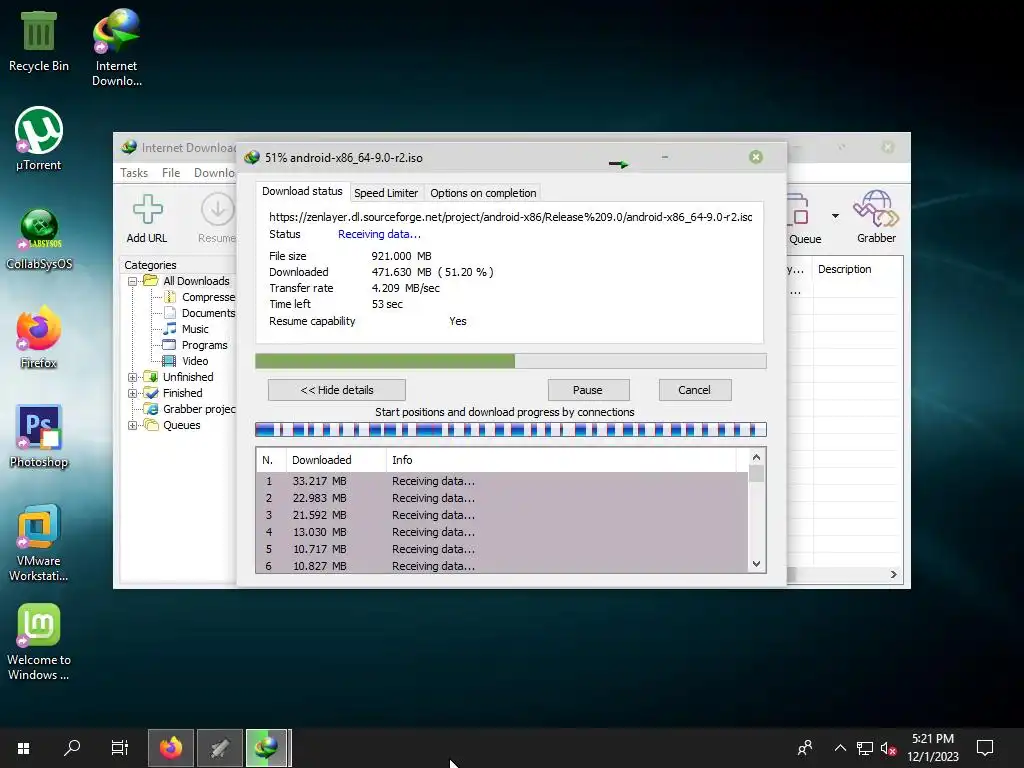Viewport: 1024px width, 768px height.
Task: Minimize the download progress dialog
Action: coord(665,157)
